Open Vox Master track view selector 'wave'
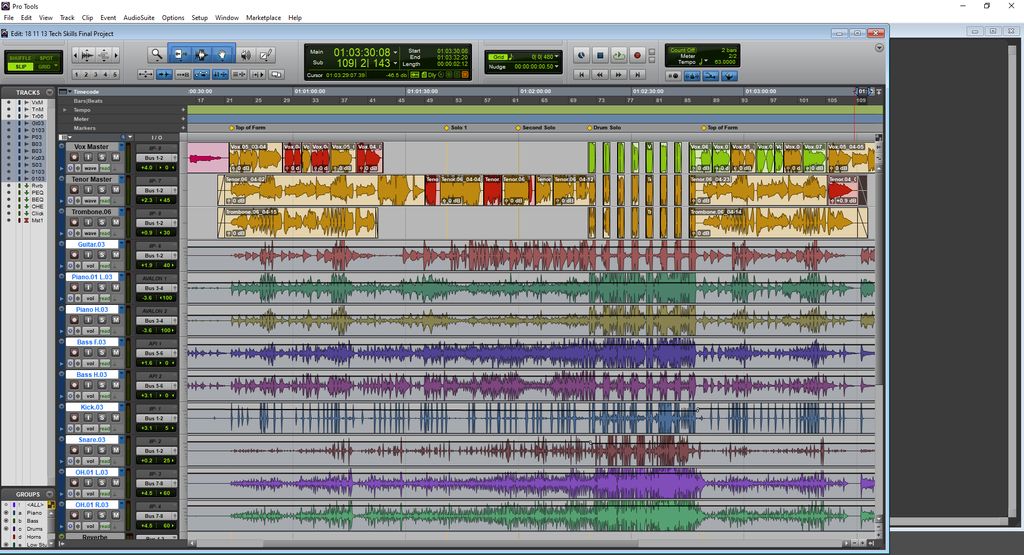Screen dimensions: 1024x555 pyautogui.click(x=89, y=168)
